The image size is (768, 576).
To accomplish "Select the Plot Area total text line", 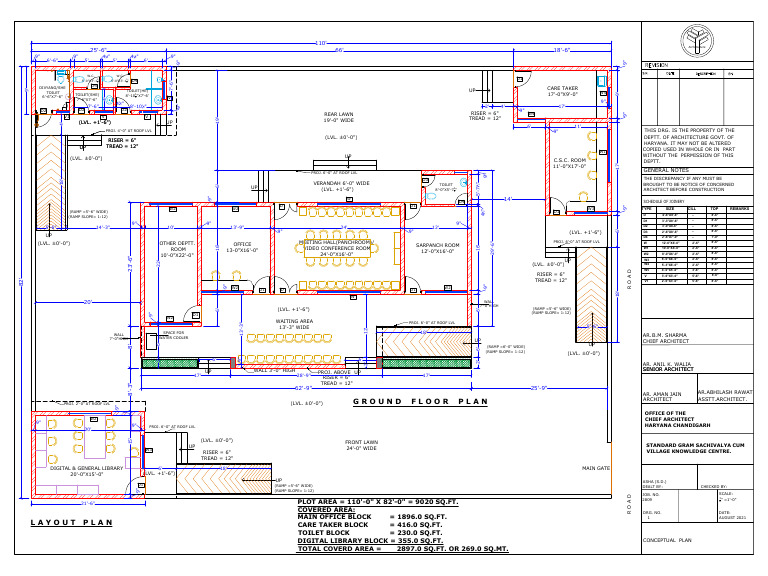I will pos(378,502).
